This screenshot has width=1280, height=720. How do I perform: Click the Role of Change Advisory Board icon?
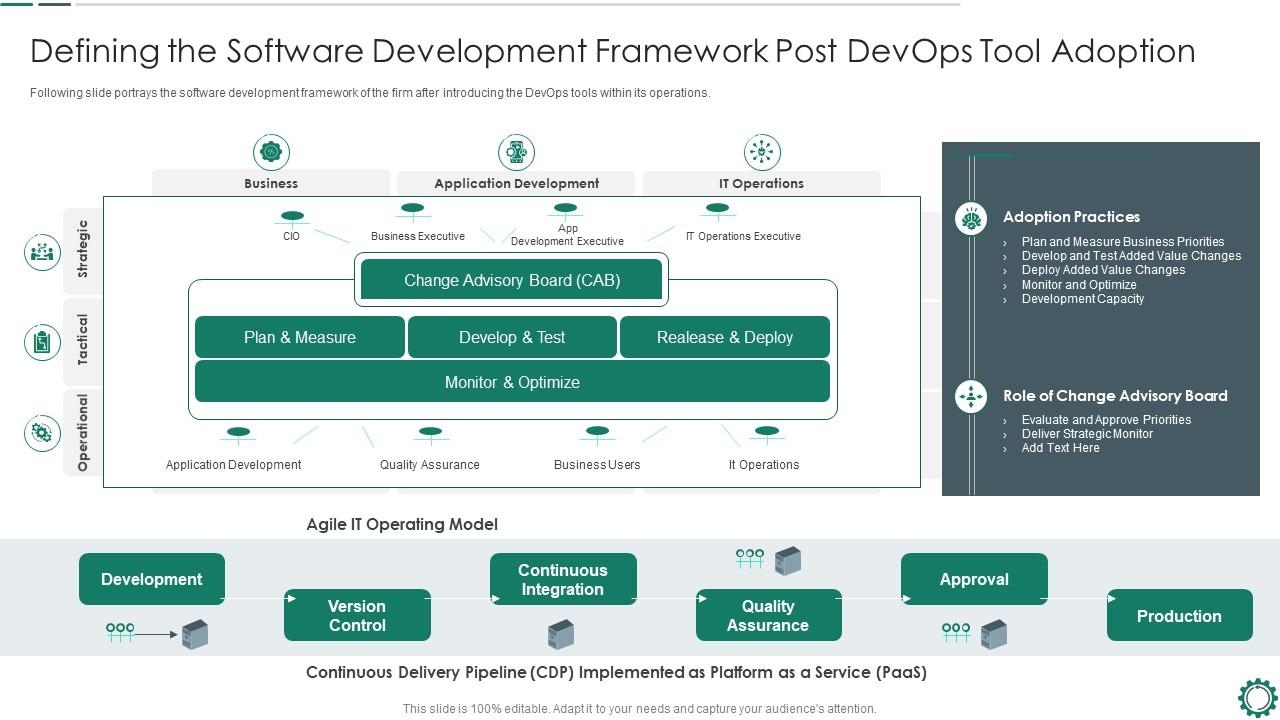point(970,396)
